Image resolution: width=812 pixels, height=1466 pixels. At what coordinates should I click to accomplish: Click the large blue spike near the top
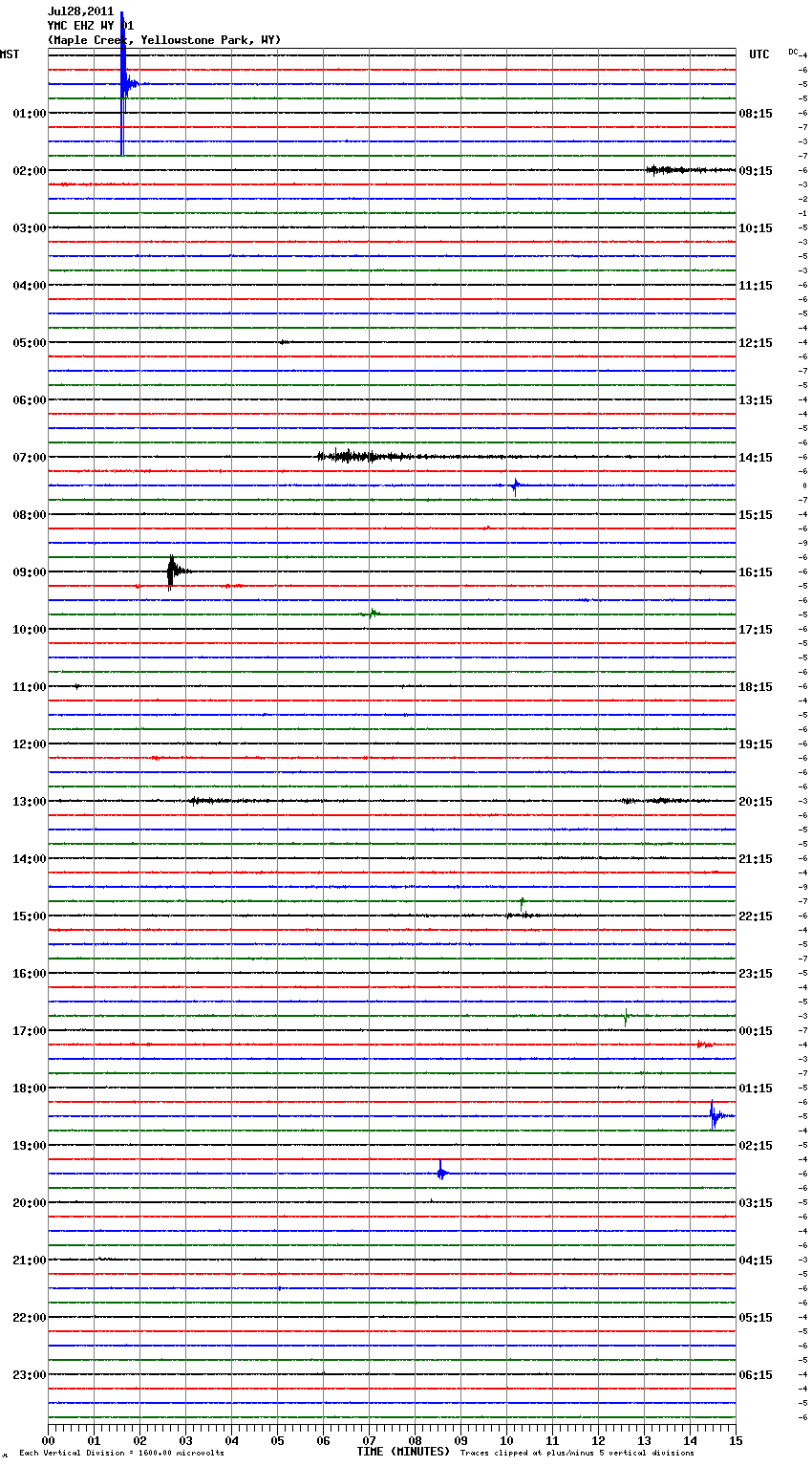pyautogui.click(x=123, y=83)
